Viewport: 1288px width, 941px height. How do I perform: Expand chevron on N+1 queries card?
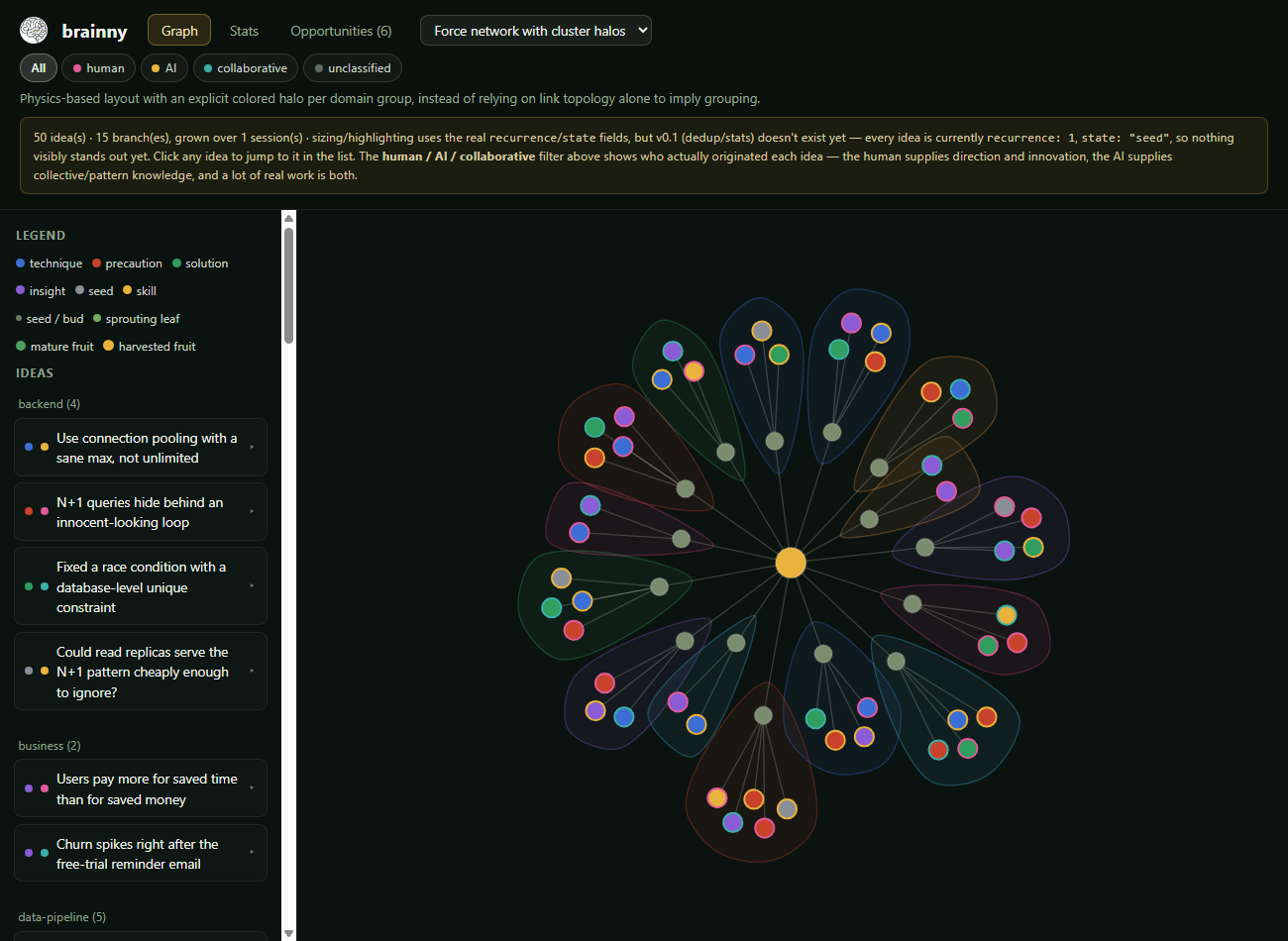252,511
